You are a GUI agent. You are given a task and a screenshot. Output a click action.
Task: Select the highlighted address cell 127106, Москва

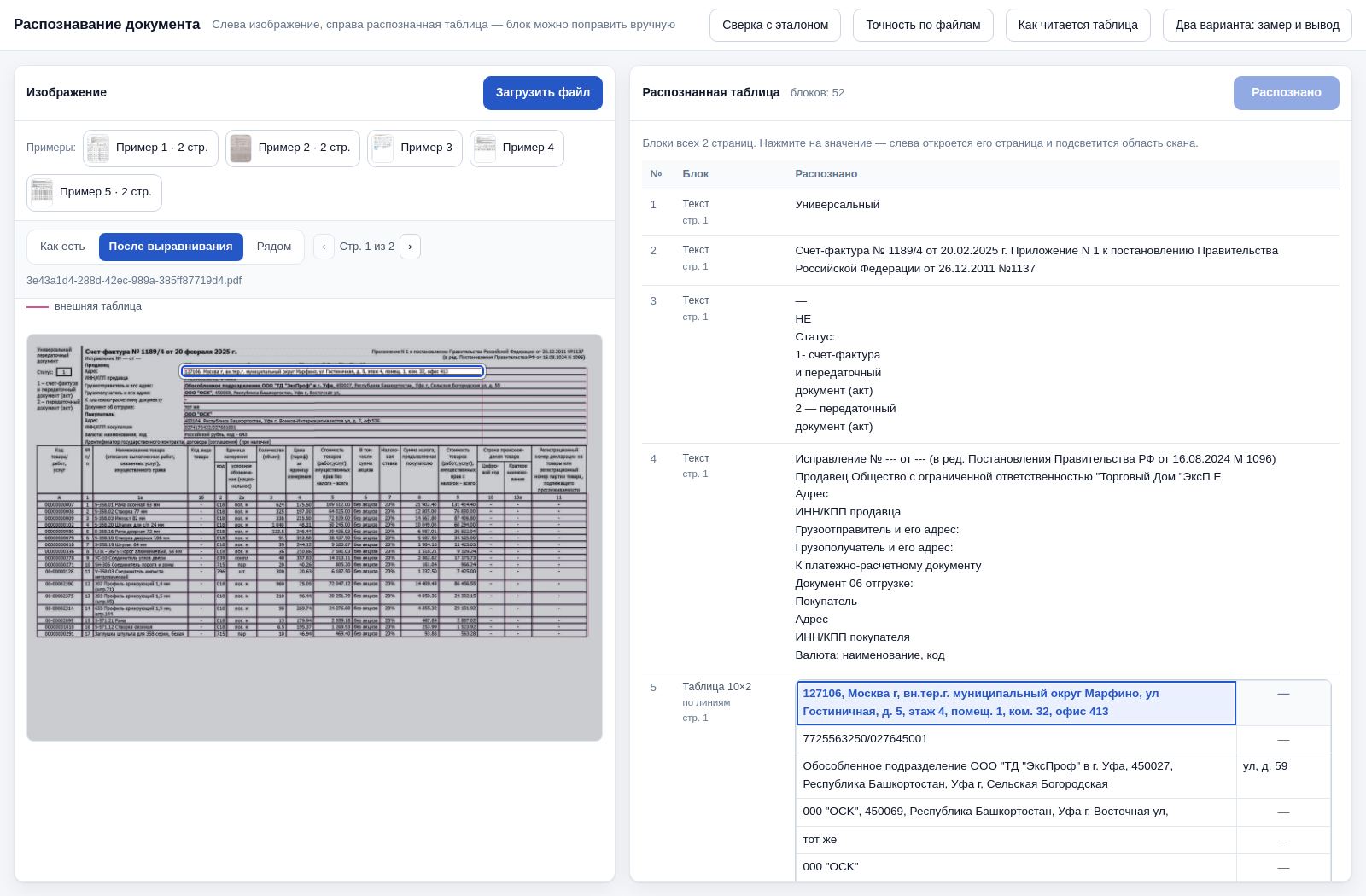[x=1016, y=703]
